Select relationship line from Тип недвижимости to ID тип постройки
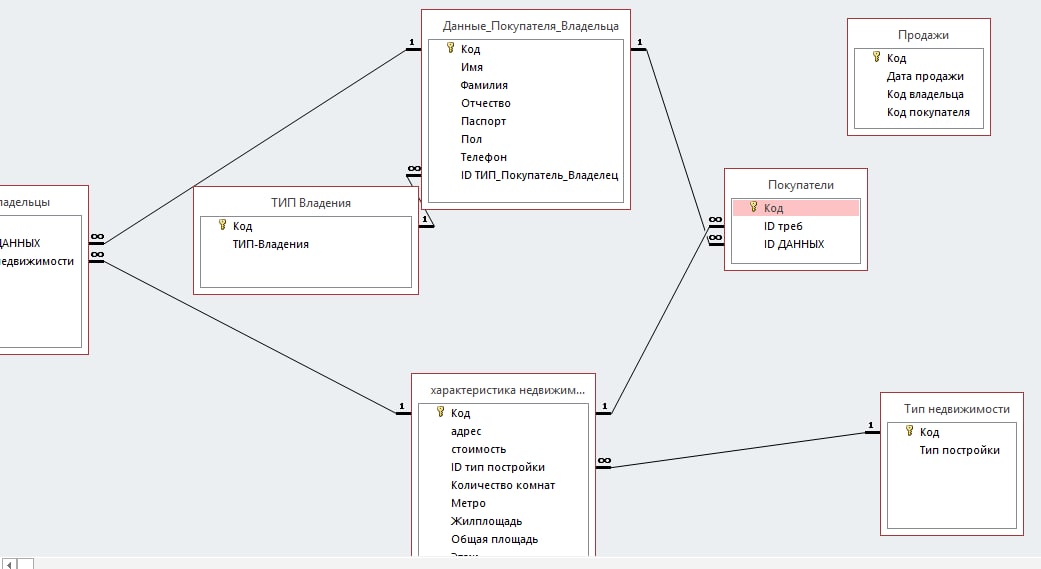Viewport: 1041px width, 569px height. click(x=737, y=450)
